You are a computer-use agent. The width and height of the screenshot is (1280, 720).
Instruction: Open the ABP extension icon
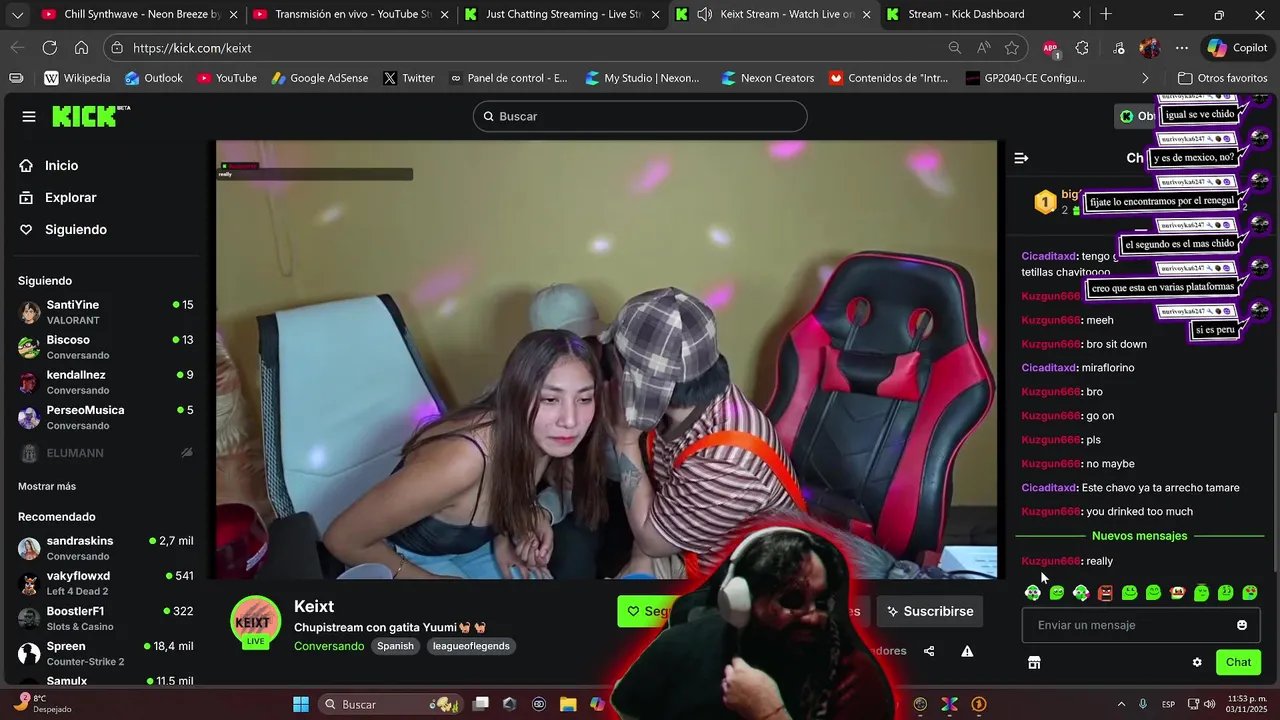click(x=1051, y=48)
